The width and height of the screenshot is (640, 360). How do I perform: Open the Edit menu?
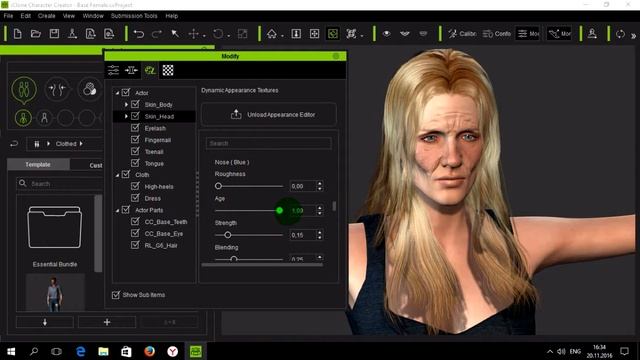pos(26,16)
